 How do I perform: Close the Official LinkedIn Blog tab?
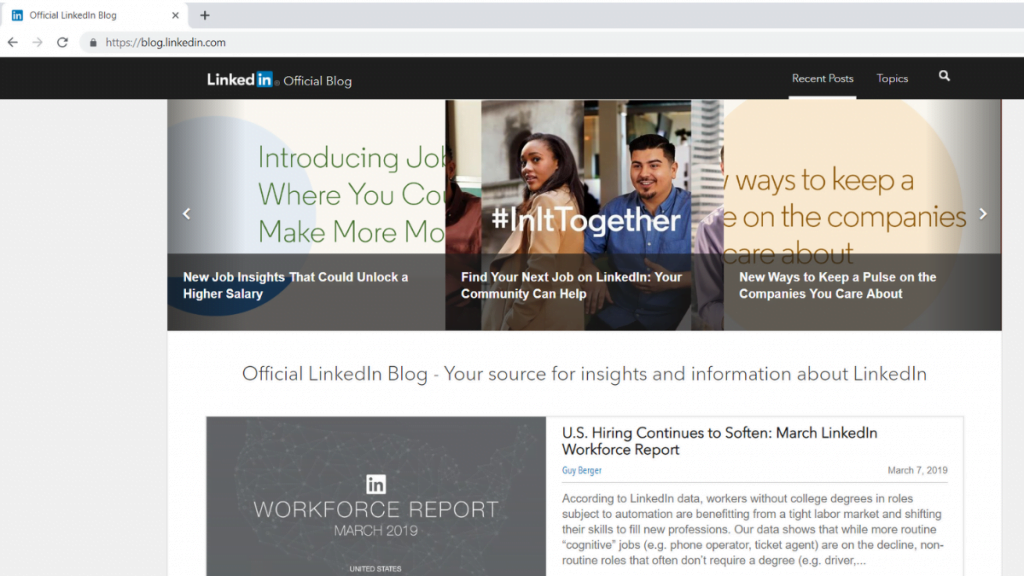pos(176,15)
